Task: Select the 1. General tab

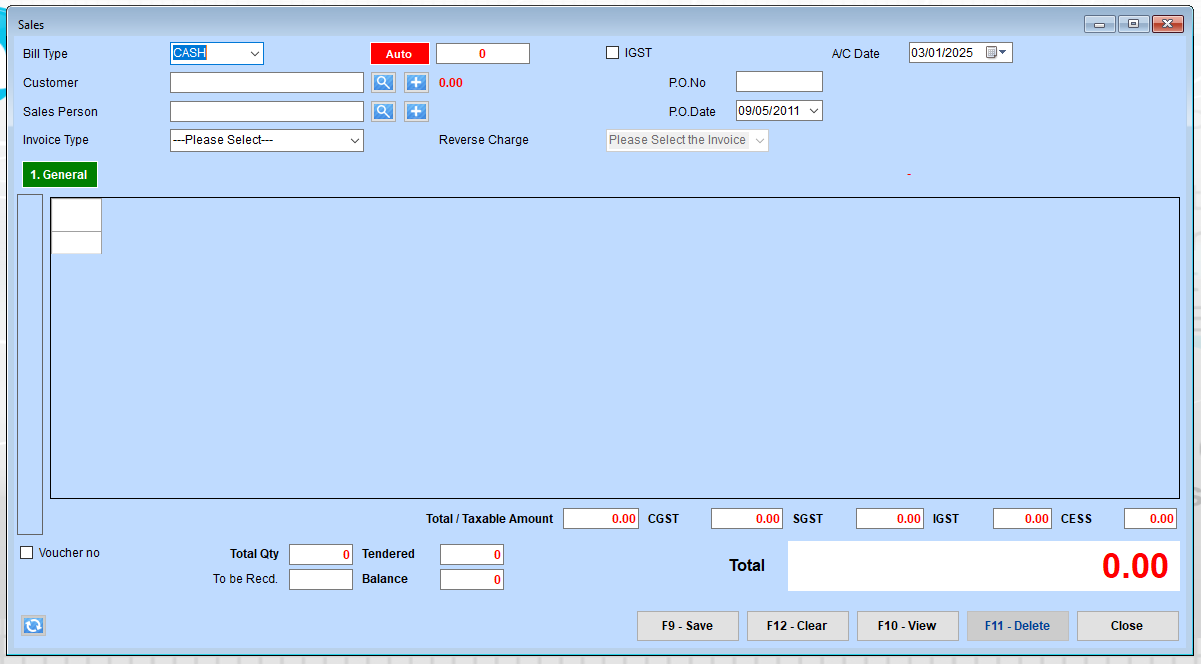Action: coord(59,175)
